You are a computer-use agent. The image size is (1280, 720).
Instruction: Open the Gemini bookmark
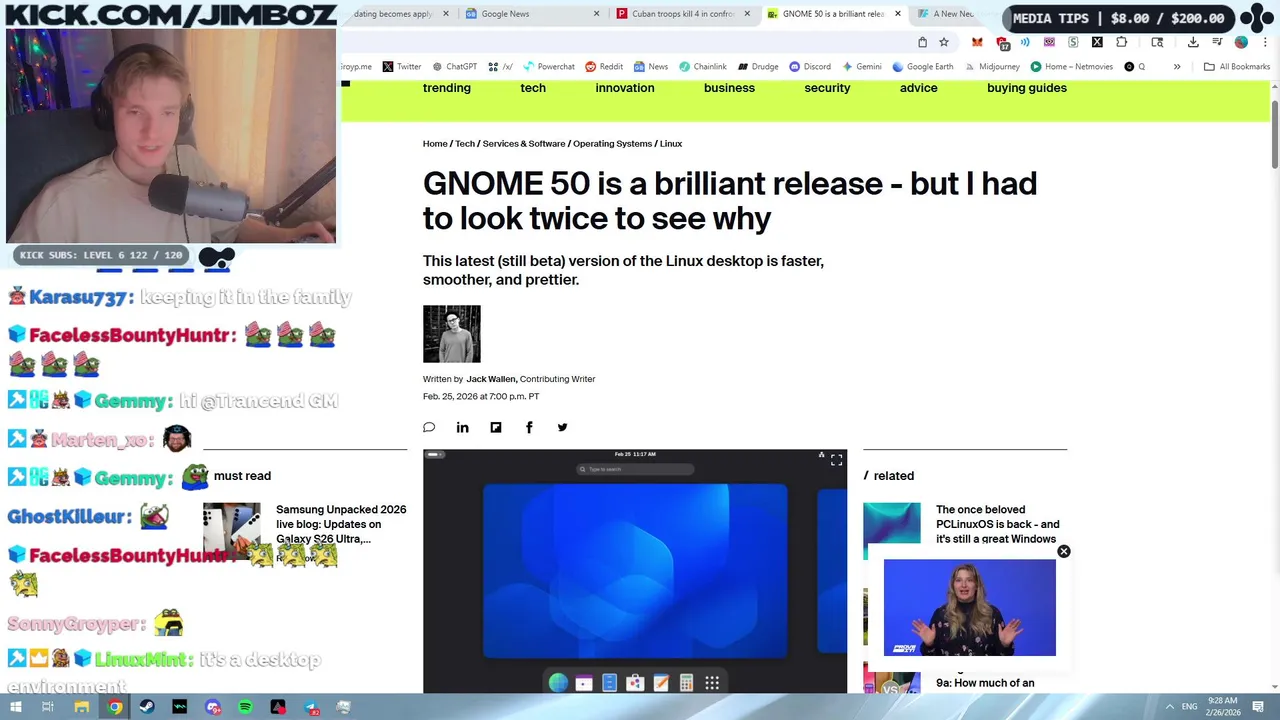click(861, 67)
